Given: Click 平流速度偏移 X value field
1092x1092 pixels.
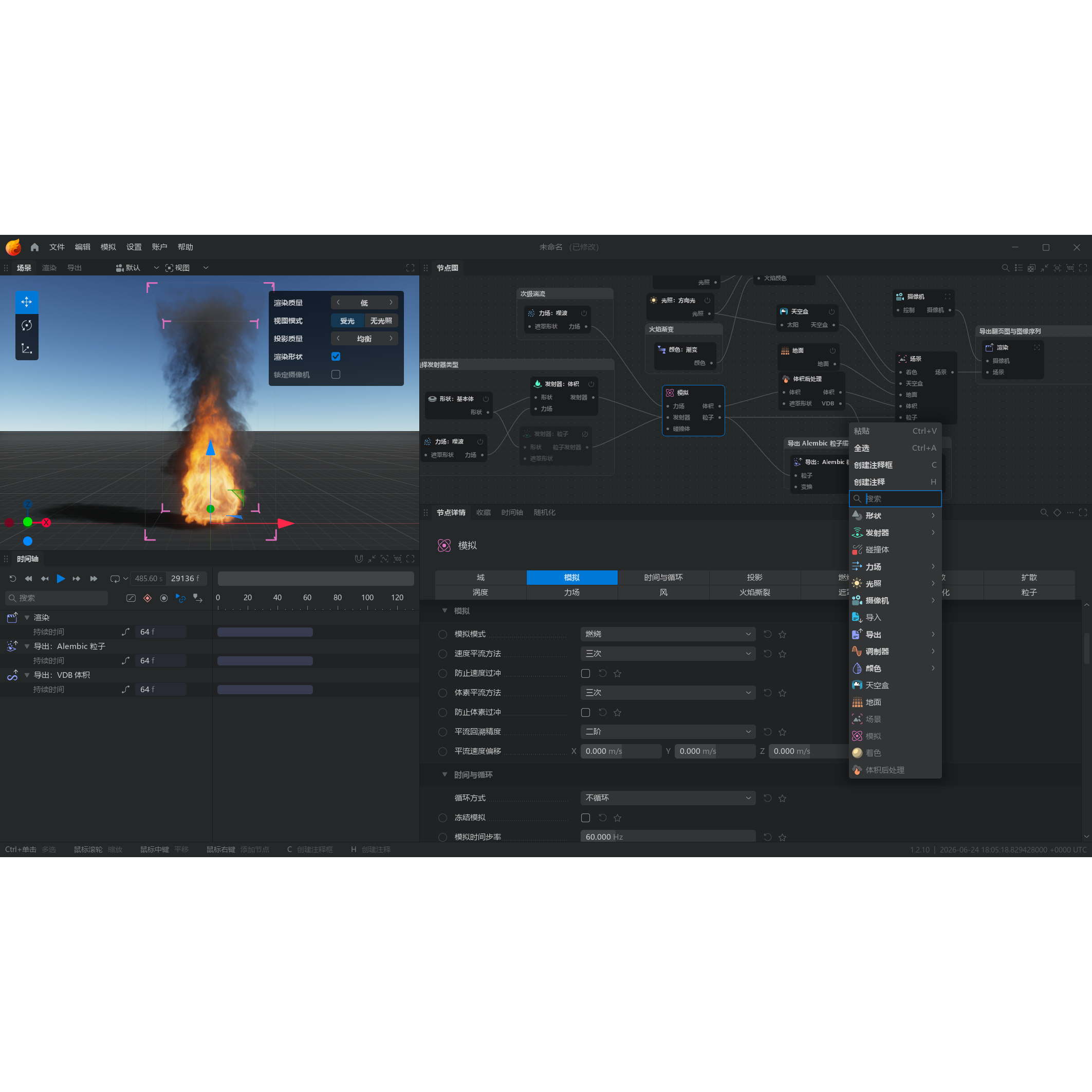Looking at the screenshot, I should pos(621,751).
